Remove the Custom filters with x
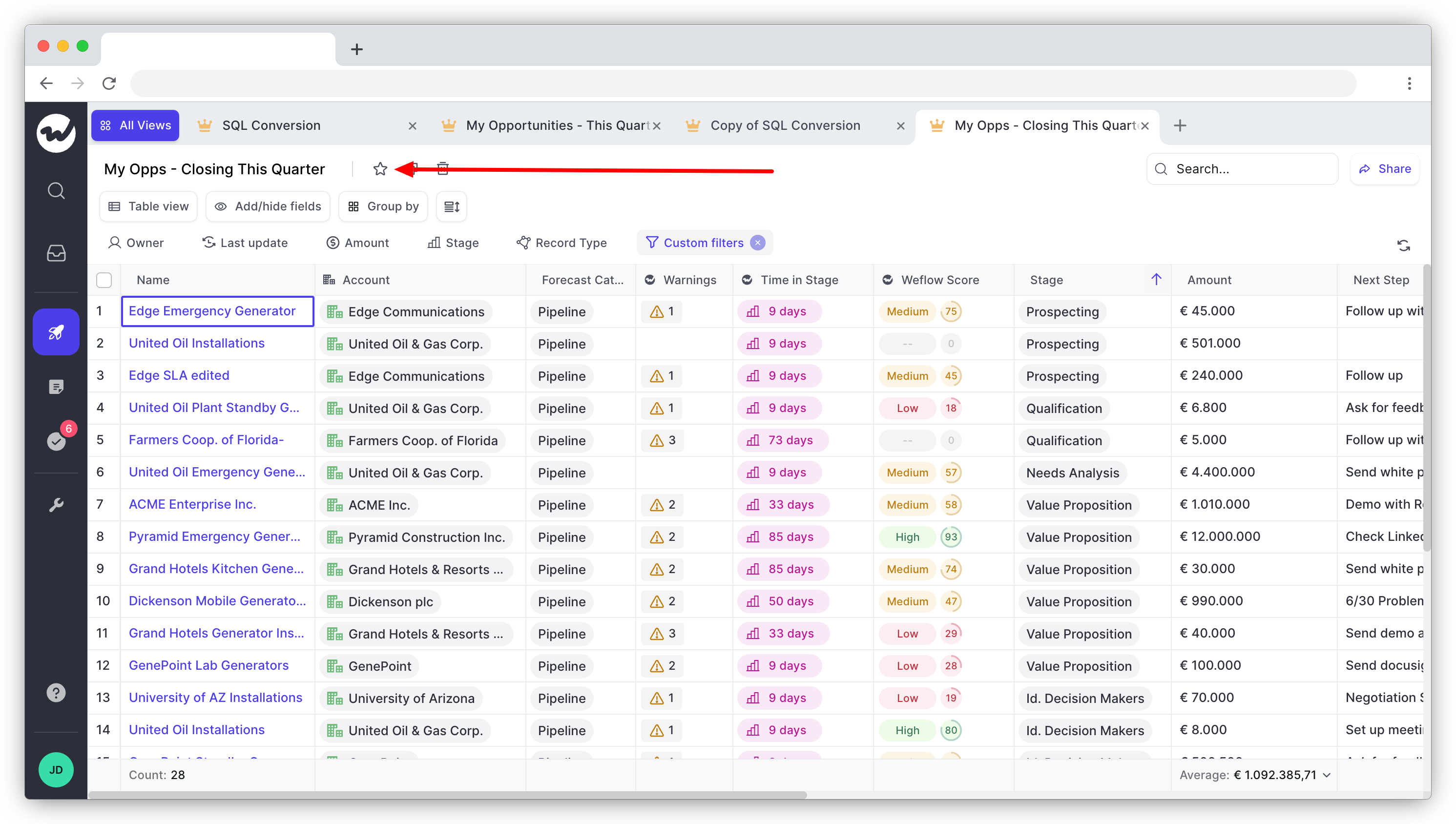 pyautogui.click(x=758, y=243)
